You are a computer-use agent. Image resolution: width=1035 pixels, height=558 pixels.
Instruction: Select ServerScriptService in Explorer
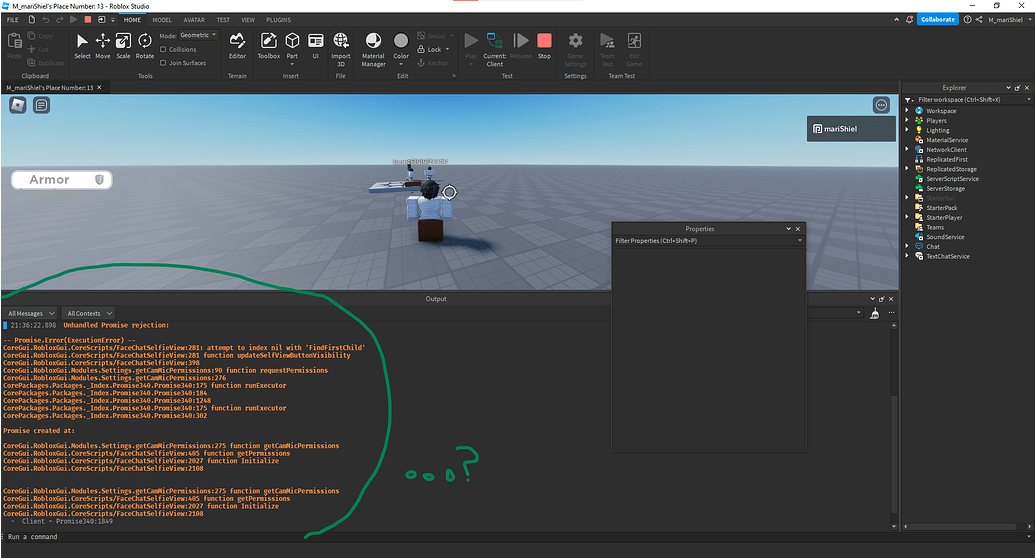pyautogui.click(x=952, y=179)
